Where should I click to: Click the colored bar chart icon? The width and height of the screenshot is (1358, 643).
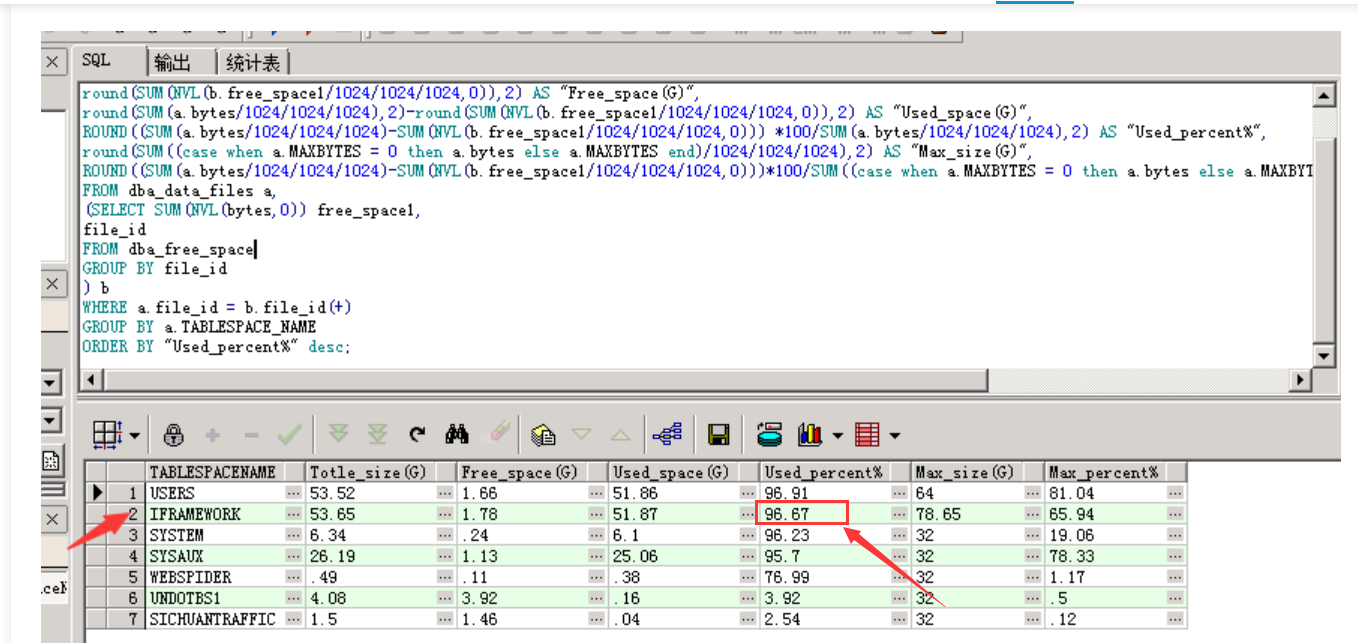coord(809,434)
